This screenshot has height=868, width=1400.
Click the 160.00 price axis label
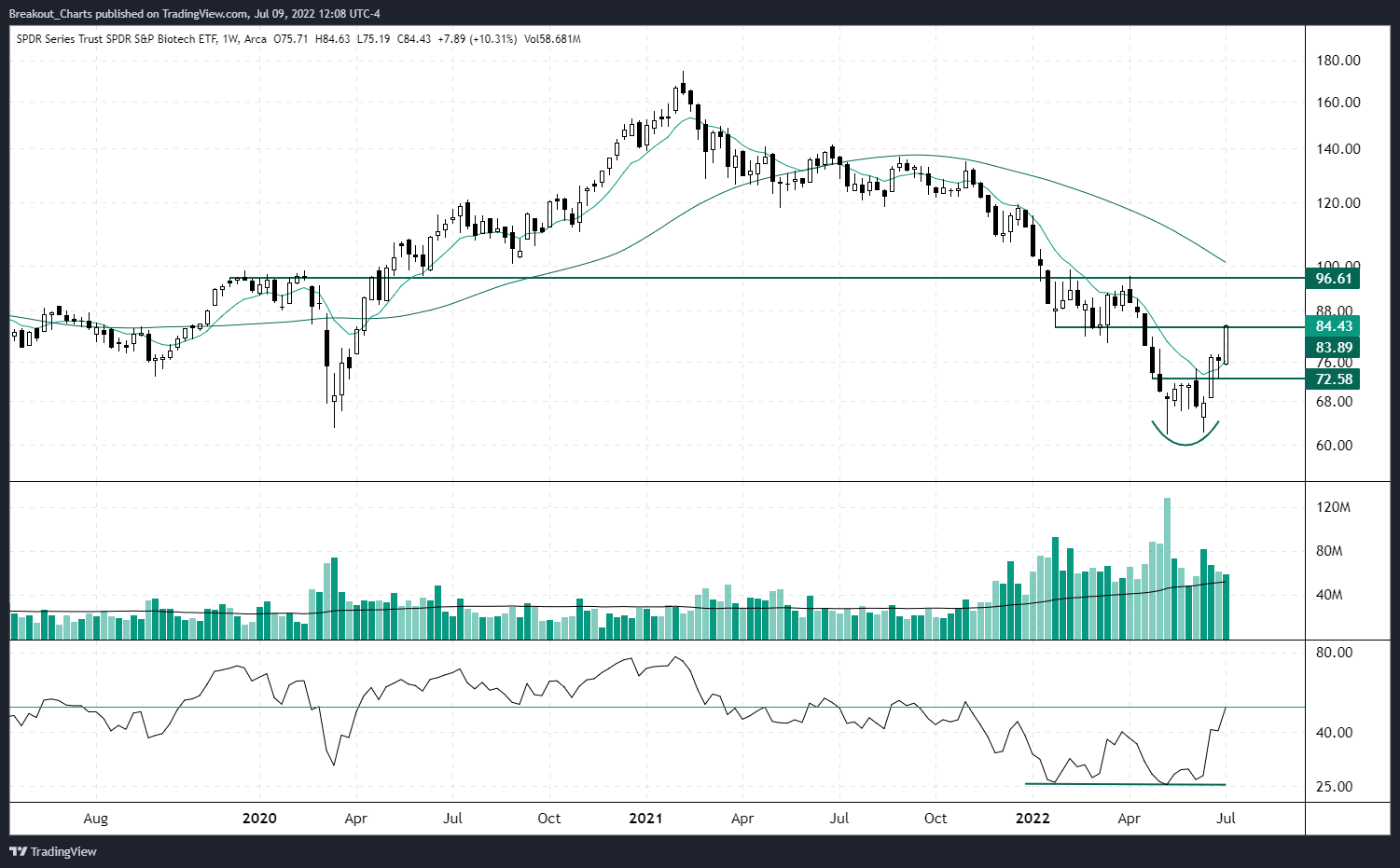(1338, 103)
